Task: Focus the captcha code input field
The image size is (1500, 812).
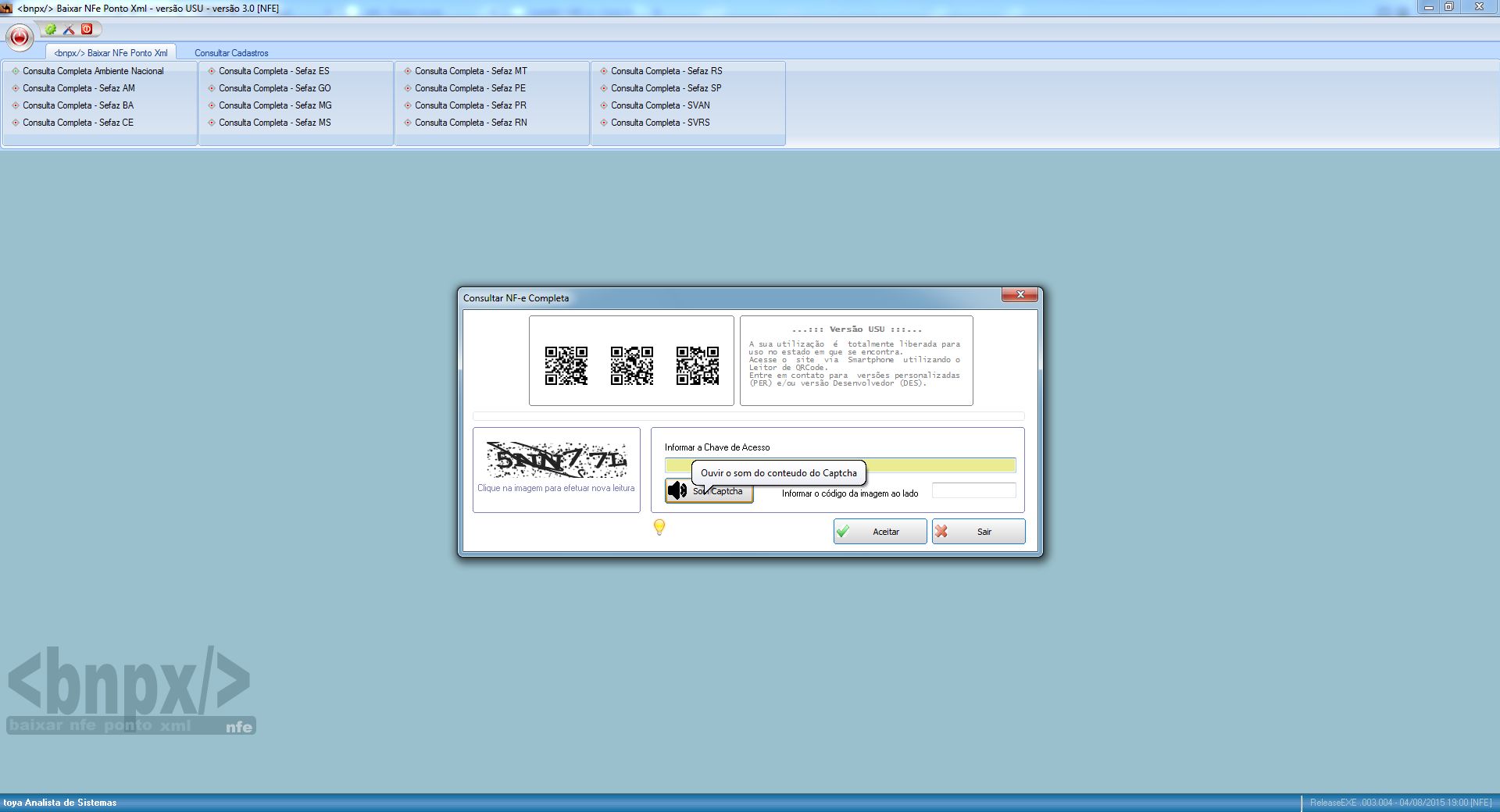Action: 974,491
